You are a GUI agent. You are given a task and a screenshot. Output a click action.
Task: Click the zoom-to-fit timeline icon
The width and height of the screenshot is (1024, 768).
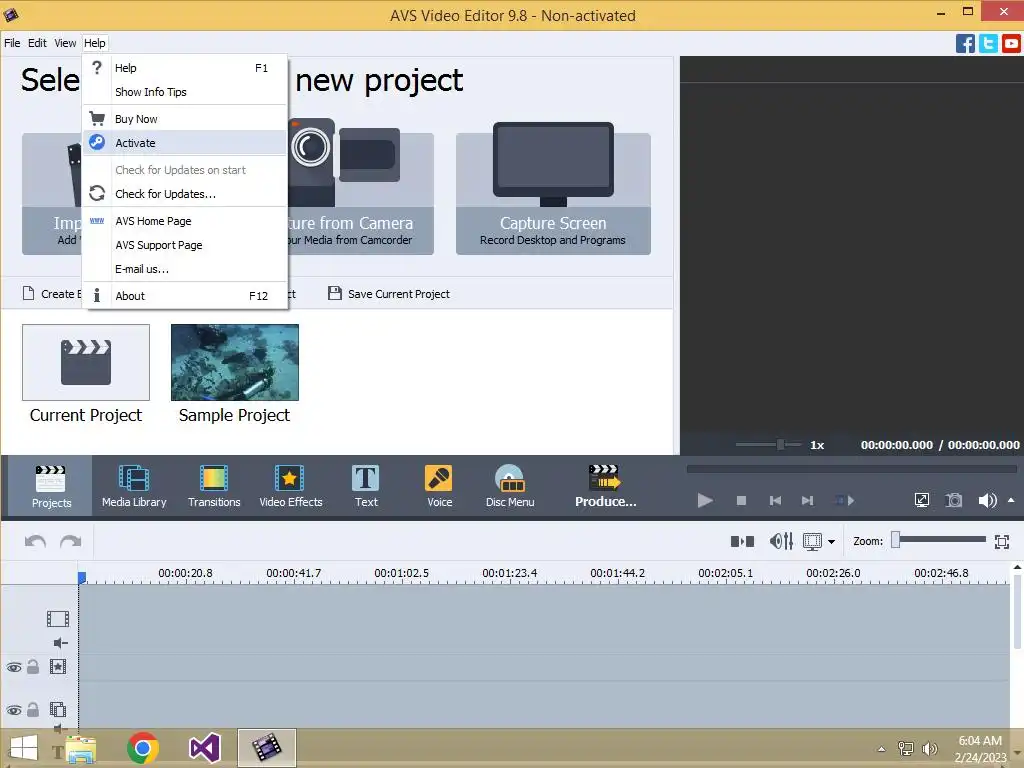point(1002,541)
